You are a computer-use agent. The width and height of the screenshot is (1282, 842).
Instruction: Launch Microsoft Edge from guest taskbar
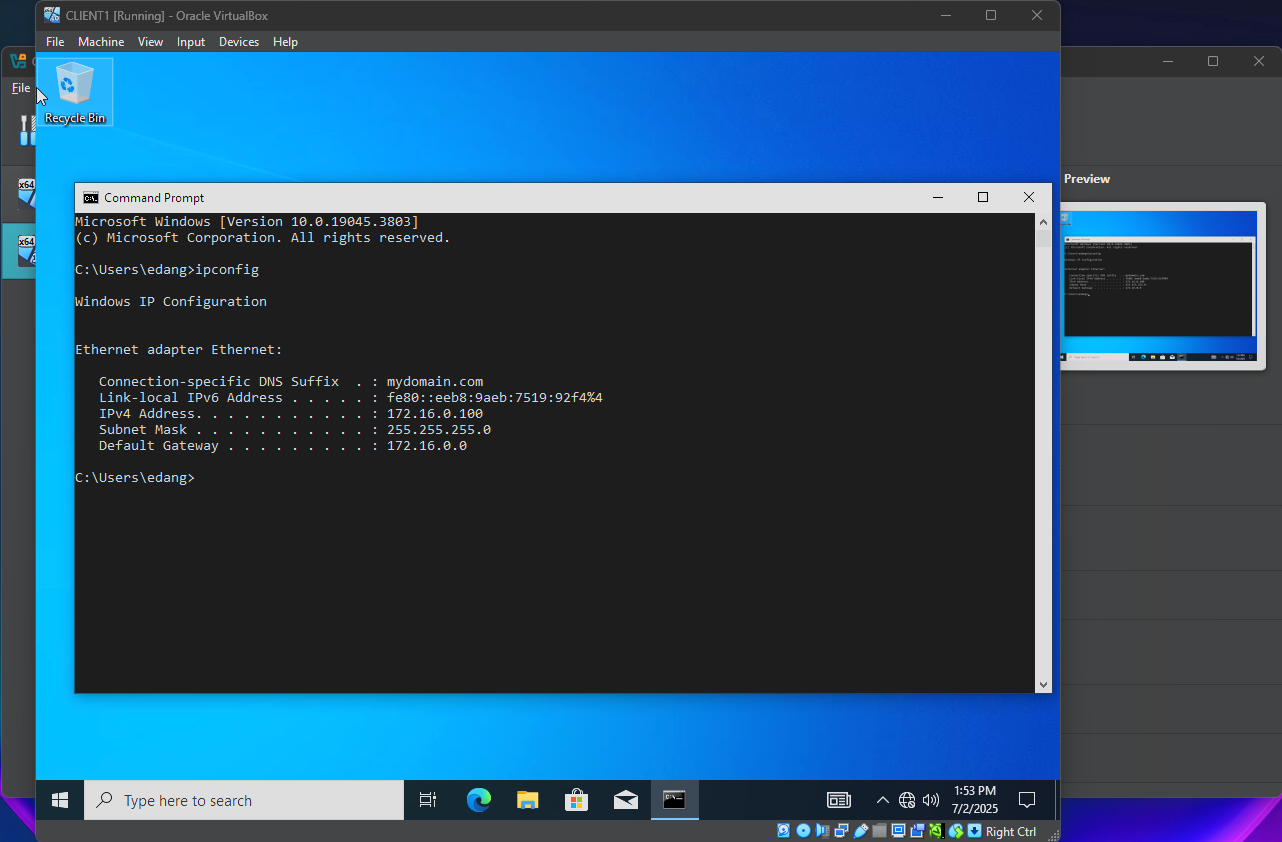(479, 800)
